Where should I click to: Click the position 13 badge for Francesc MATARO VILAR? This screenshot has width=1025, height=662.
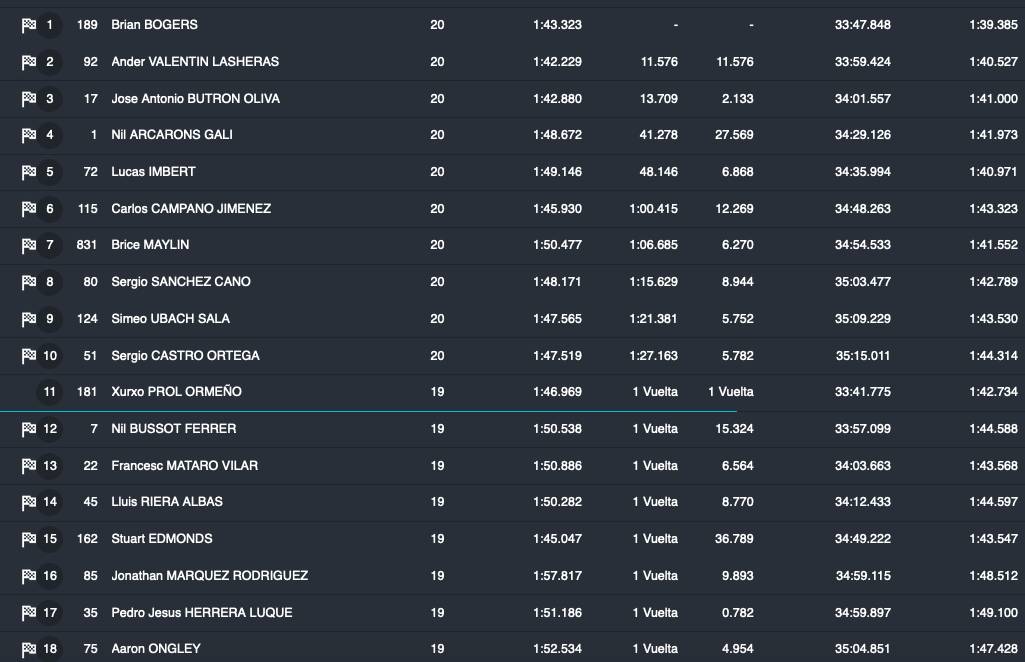pos(50,466)
